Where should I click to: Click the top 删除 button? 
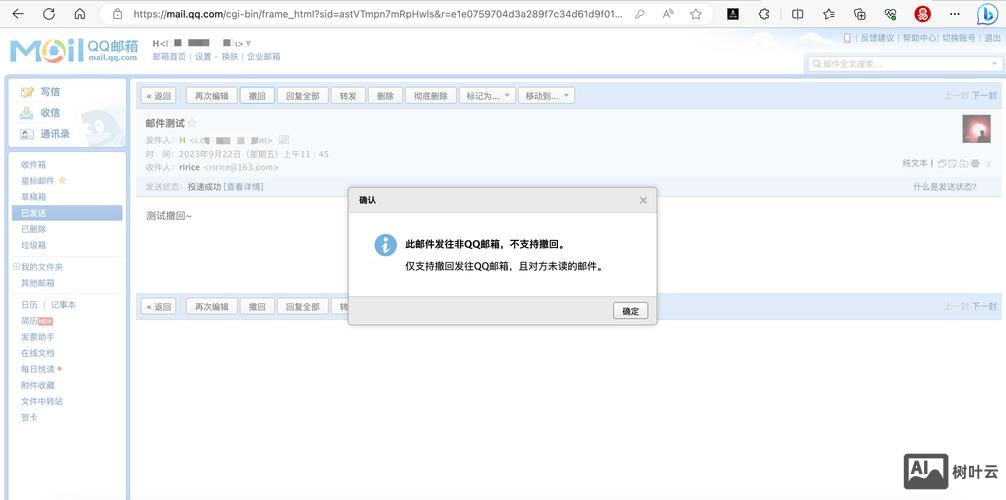(386, 96)
